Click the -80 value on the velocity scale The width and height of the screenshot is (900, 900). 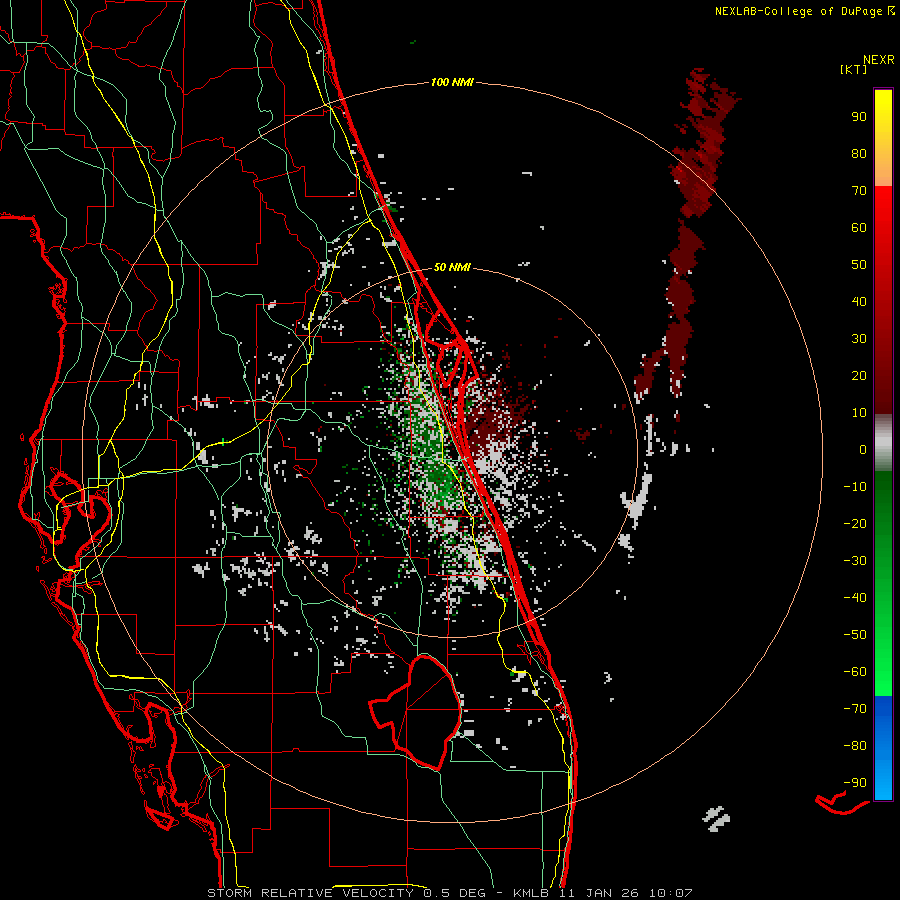tap(855, 746)
